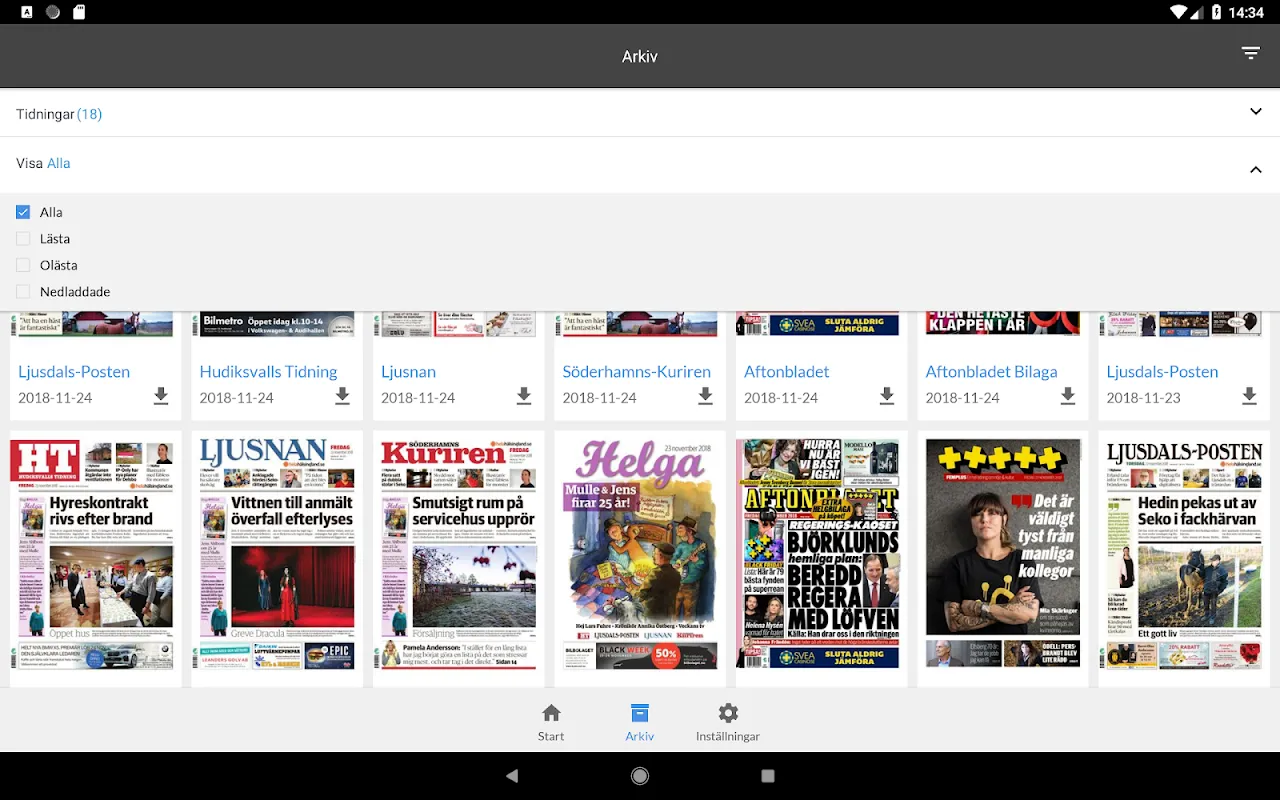The width and height of the screenshot is (1280, 800).
Task: Enable the Lästa filter checkbox
Action: (x=23, y=239)
